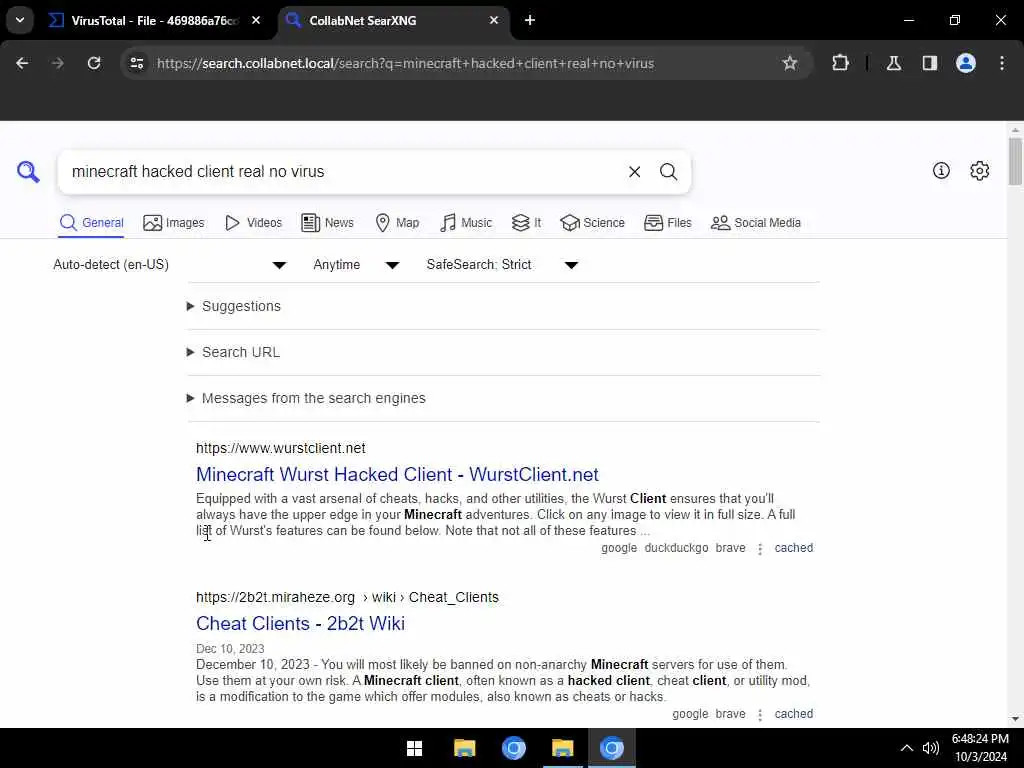Image resolution: width=1024 pixels, height=768 pixels.
Task: Switch to Videos search category
Action: tap(253, 223)
